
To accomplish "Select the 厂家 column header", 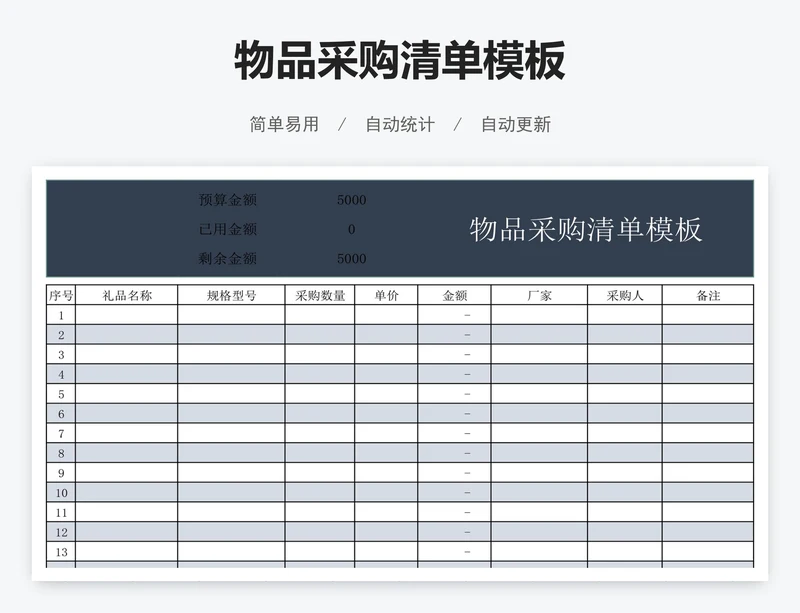I will (539, 295).
